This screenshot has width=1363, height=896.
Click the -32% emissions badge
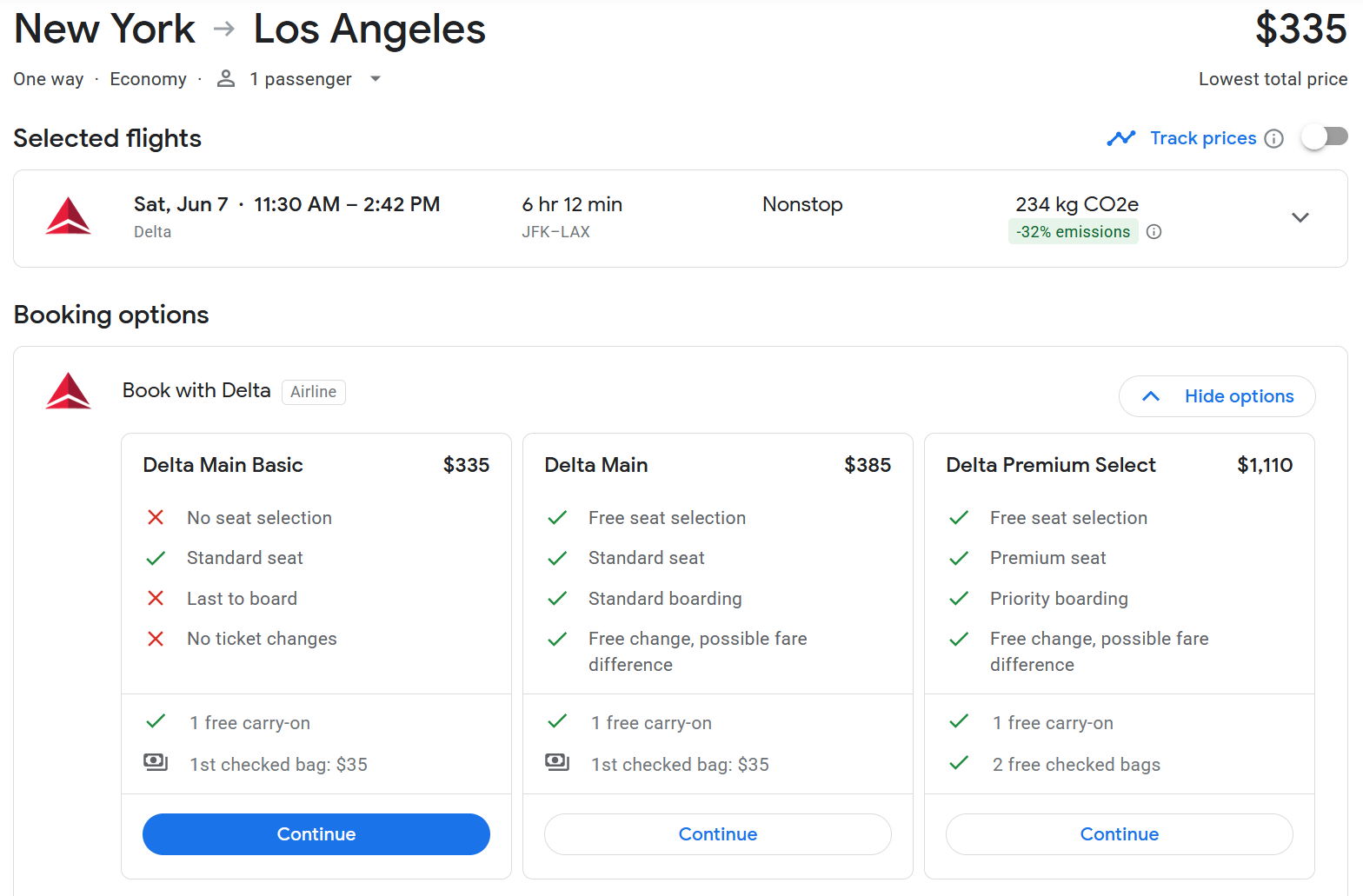(1073, 232)
